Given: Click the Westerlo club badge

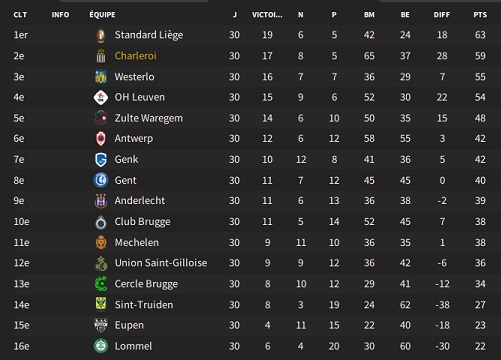Looking at the screenshot, I should pyautogui.click(x=101, y=76).
